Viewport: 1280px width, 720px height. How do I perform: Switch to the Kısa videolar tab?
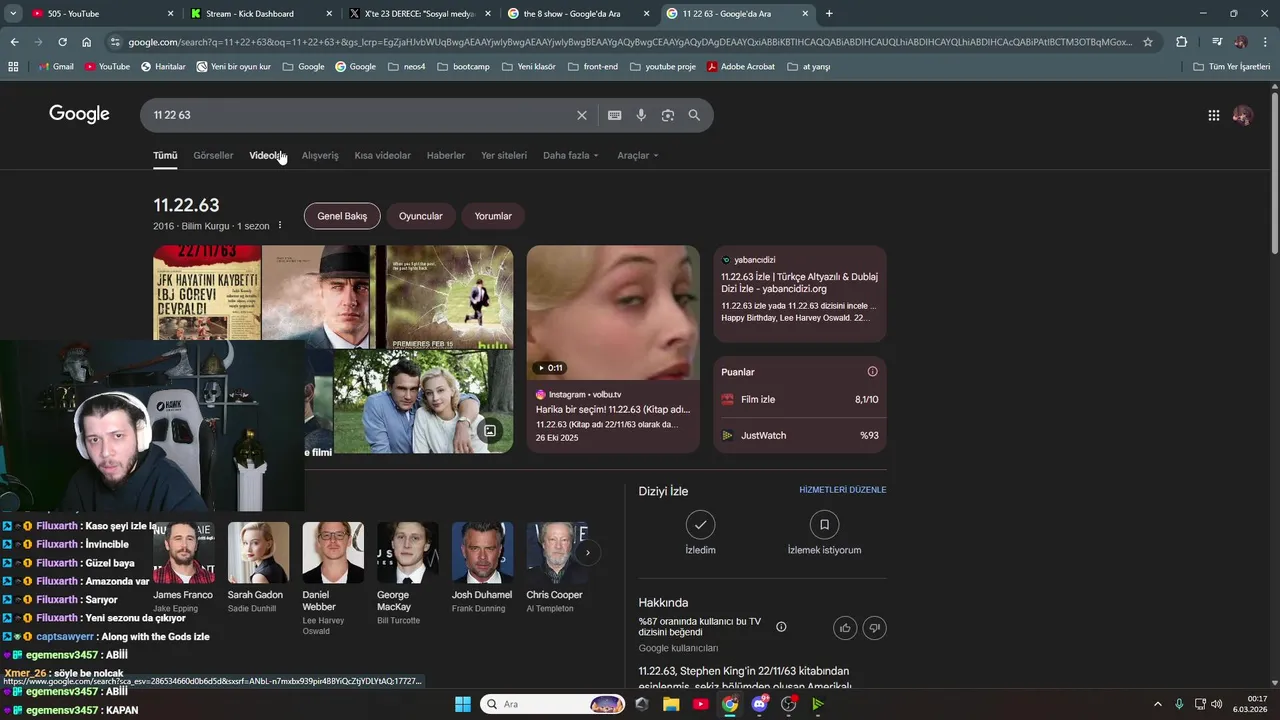point(382,155)
